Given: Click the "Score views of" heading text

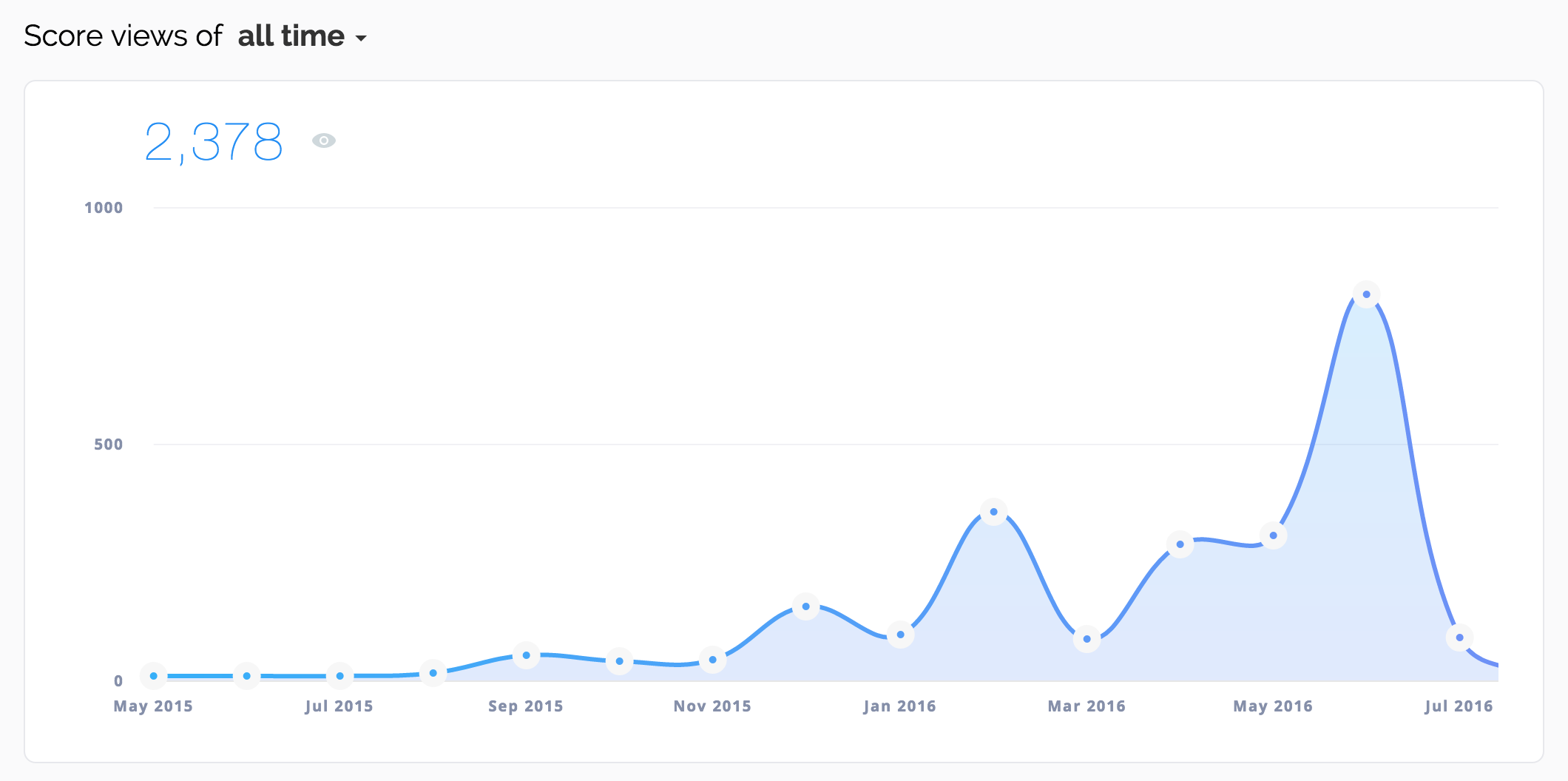Looking at the screenshot, I should (x=123, y=36).
